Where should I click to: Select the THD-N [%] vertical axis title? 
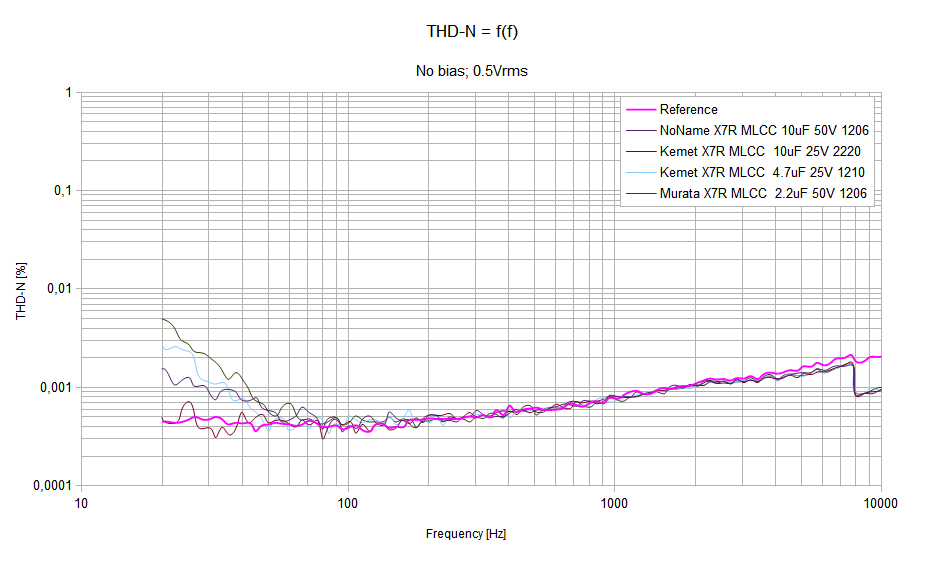coord(20,290)
